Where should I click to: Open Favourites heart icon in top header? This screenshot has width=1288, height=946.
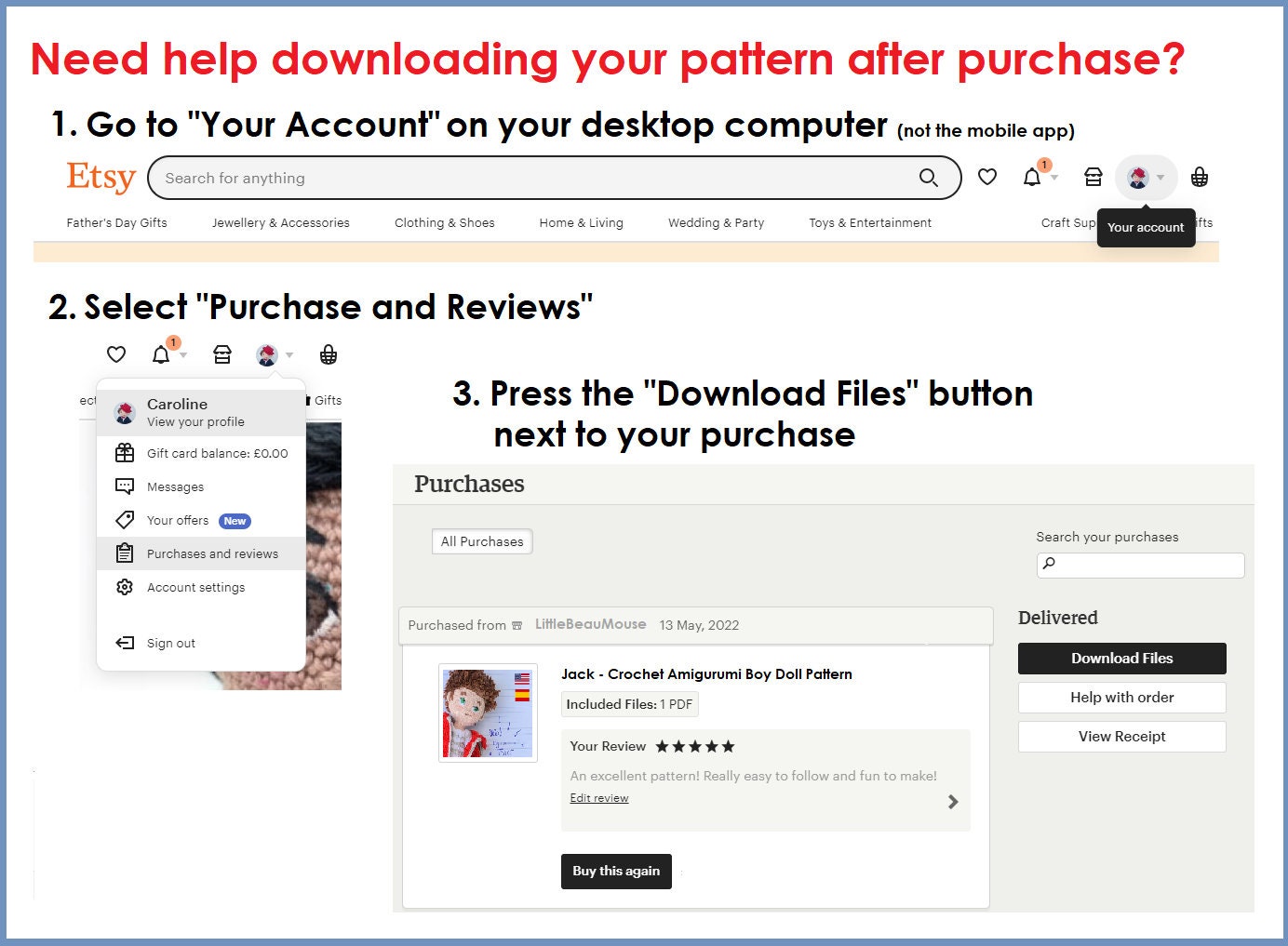tap(987, 177)
